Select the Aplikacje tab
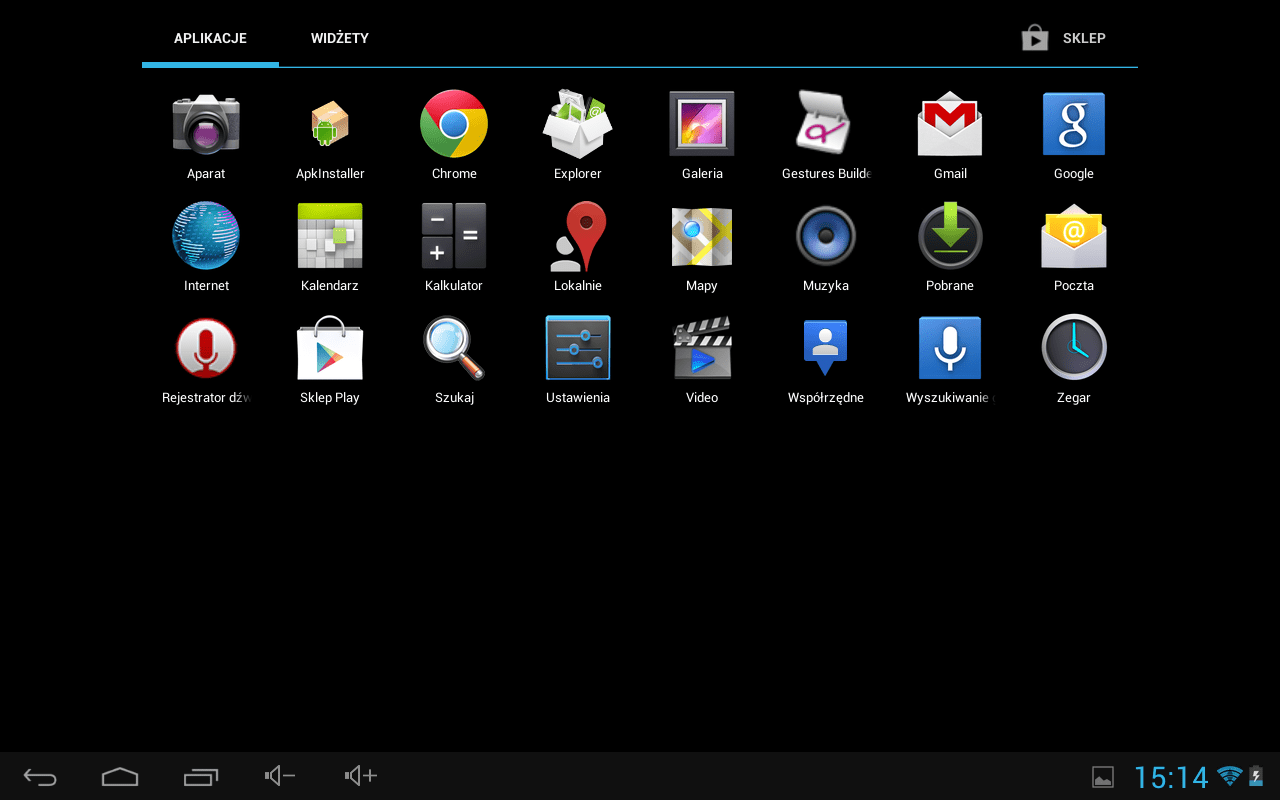 tap(210, 38)
